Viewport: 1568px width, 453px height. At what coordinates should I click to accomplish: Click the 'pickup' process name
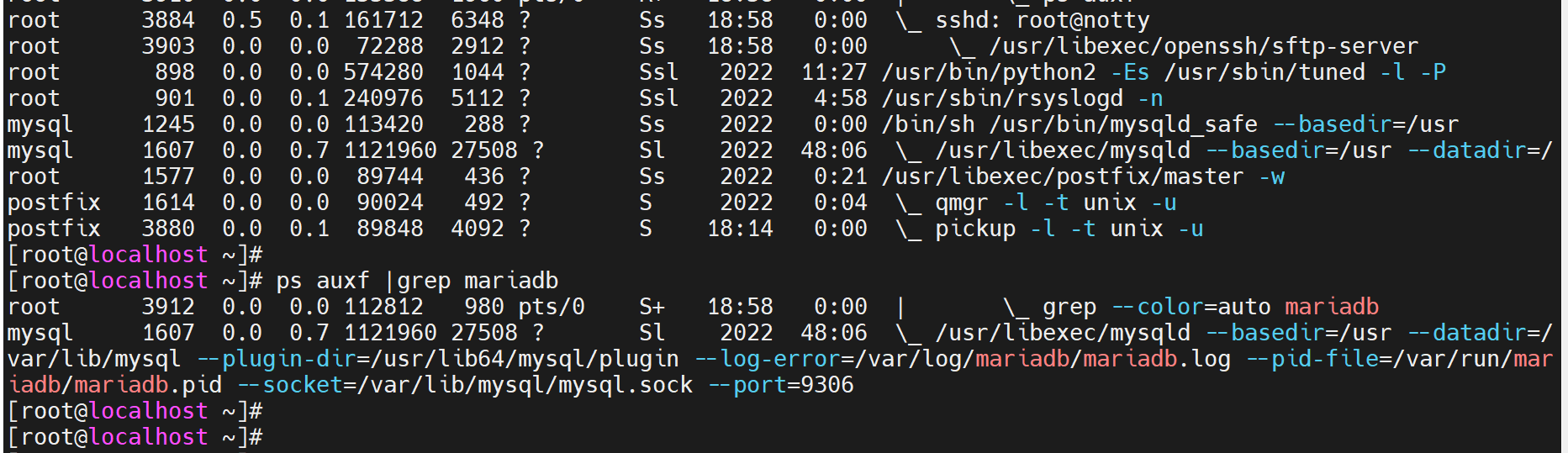975,229
